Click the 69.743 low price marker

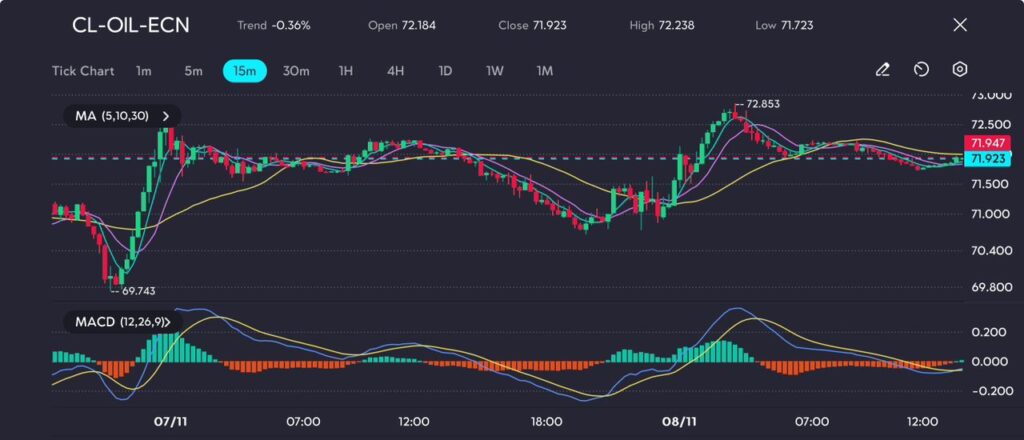(138, 290)
